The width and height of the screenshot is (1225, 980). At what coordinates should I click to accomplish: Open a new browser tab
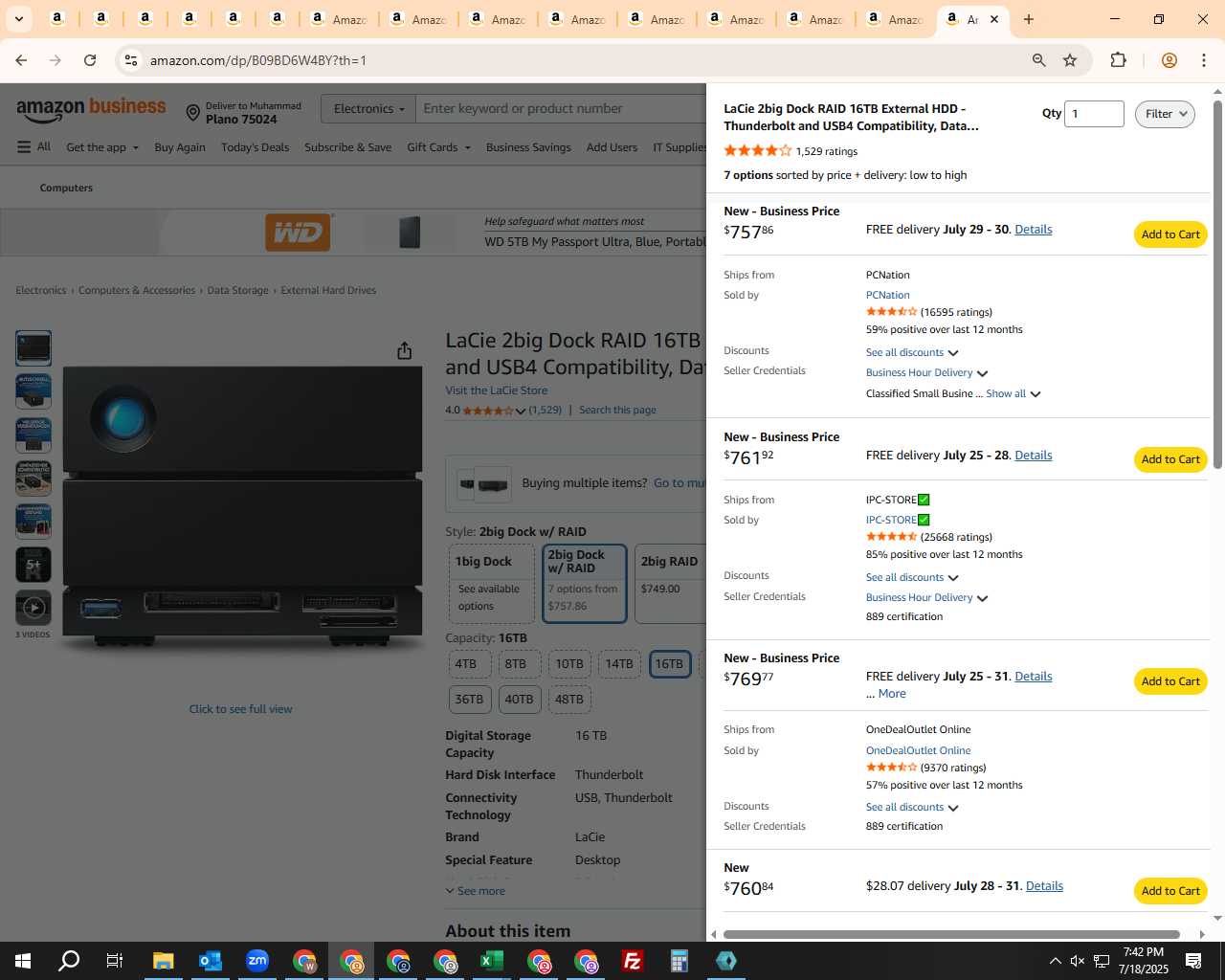1029,19
